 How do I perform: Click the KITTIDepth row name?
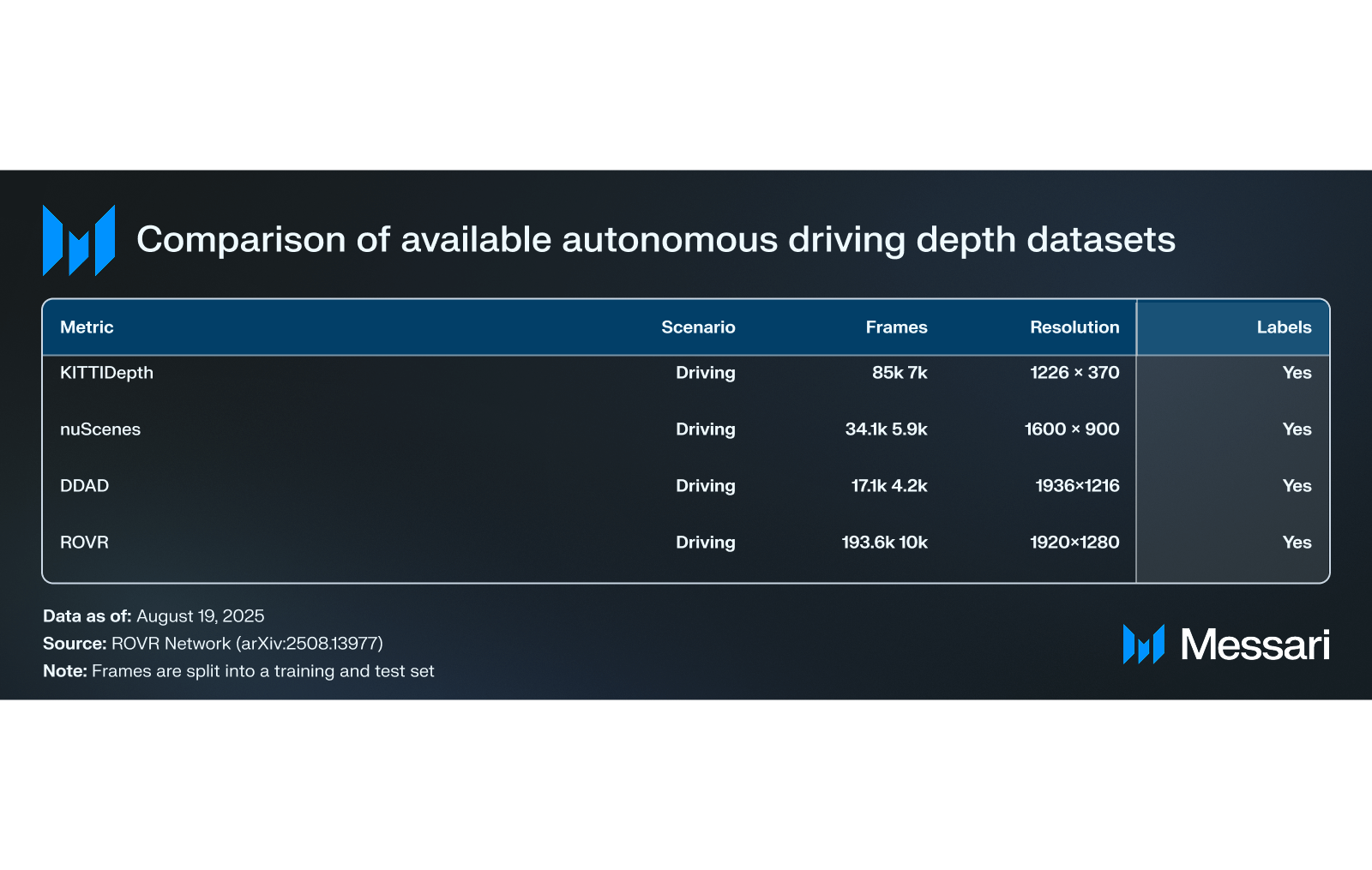pyautogui.click(x=106, y=373)
